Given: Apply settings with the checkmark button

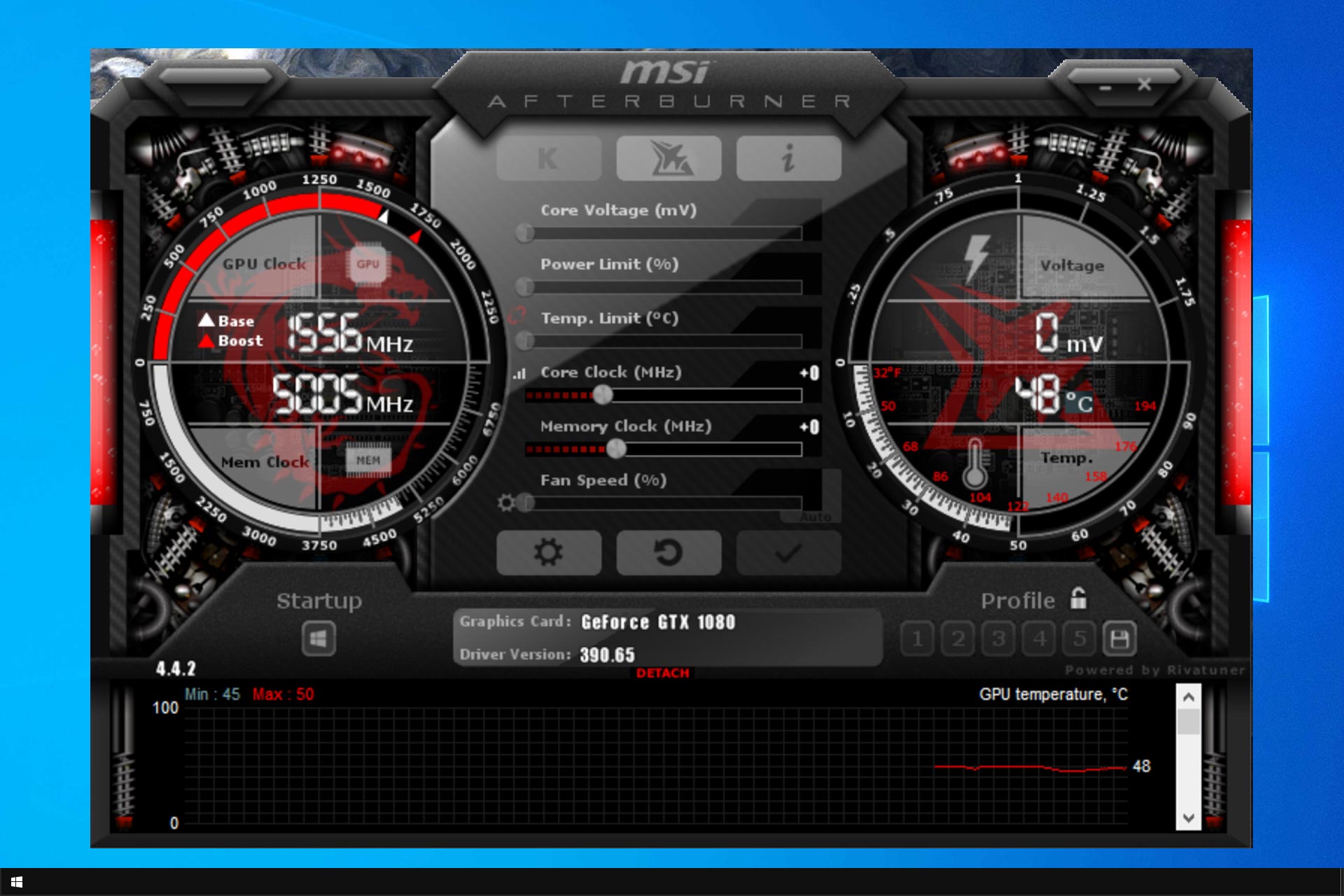Looking at the screenshot, I should coord(788,553).
